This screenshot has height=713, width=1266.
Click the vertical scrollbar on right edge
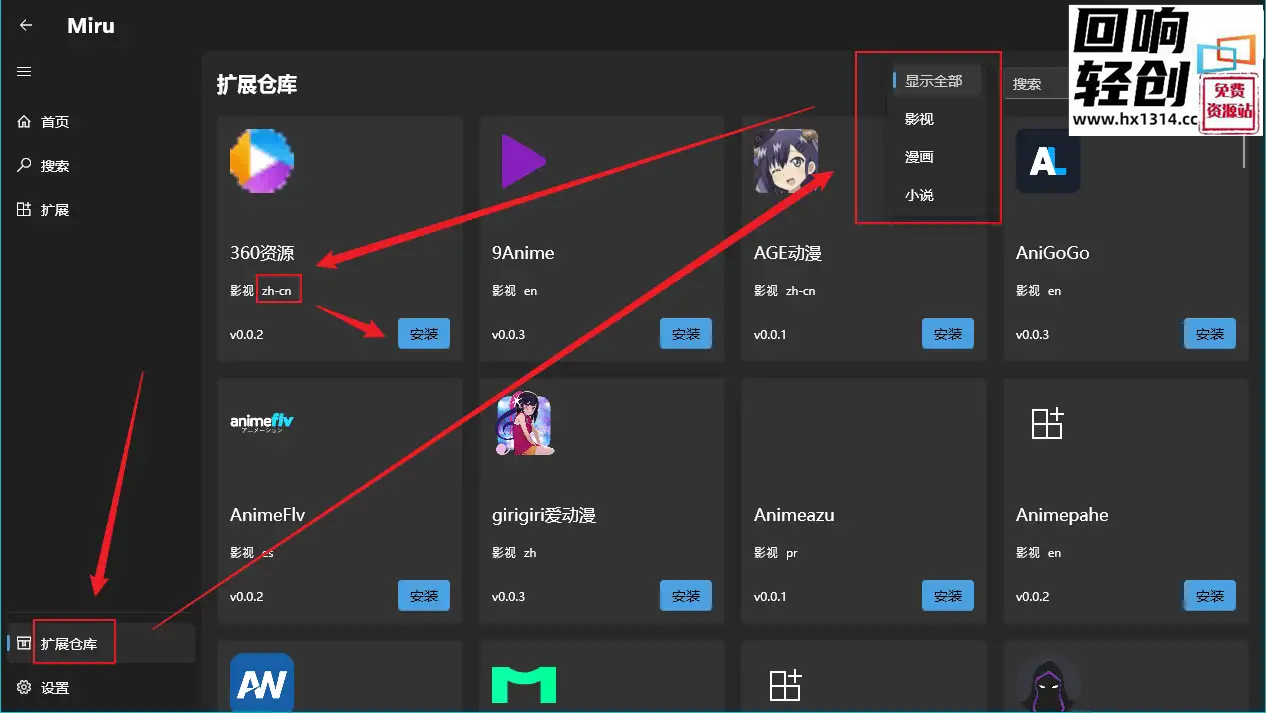(1244, 150)
